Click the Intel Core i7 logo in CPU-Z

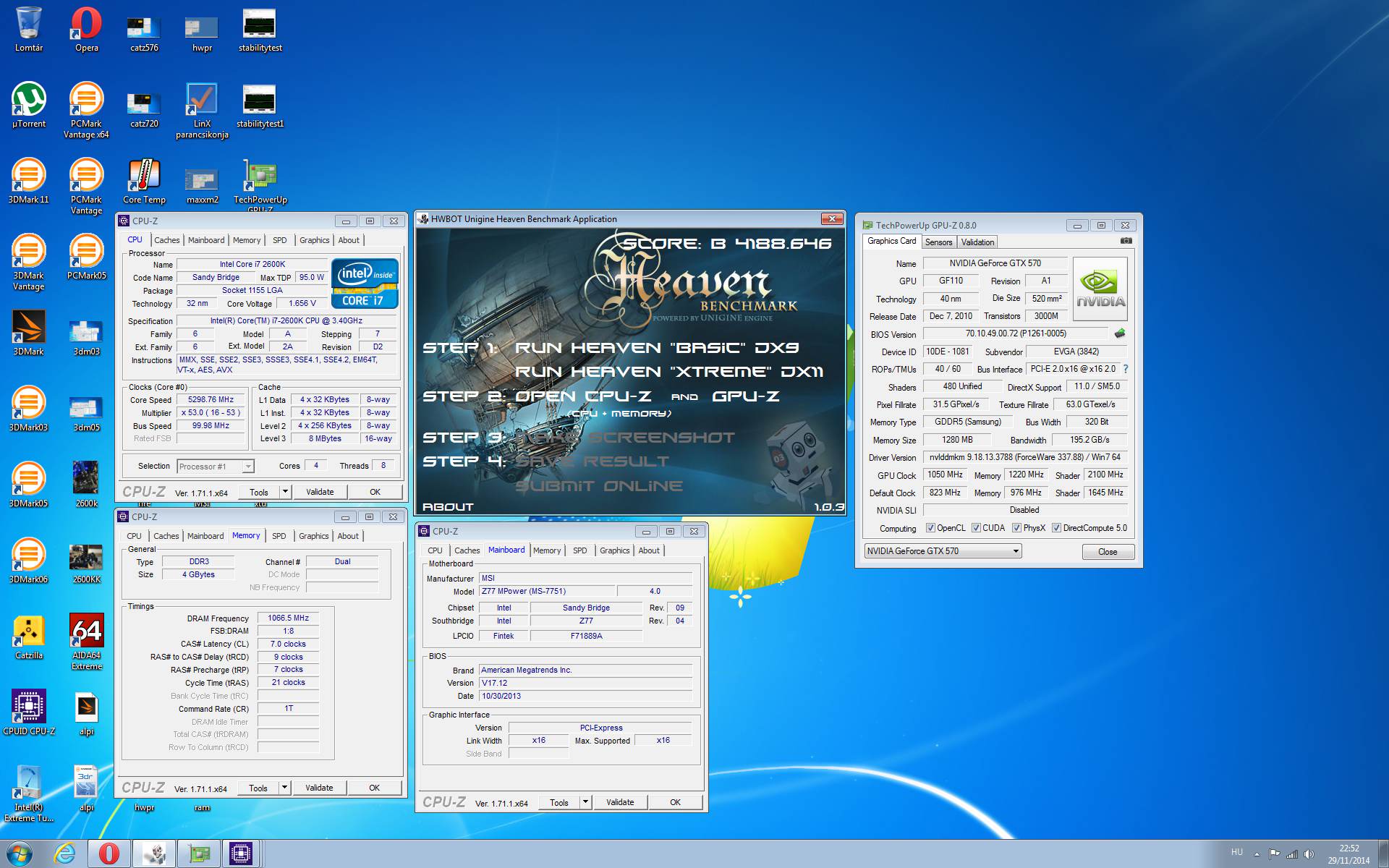coord(365,284)
